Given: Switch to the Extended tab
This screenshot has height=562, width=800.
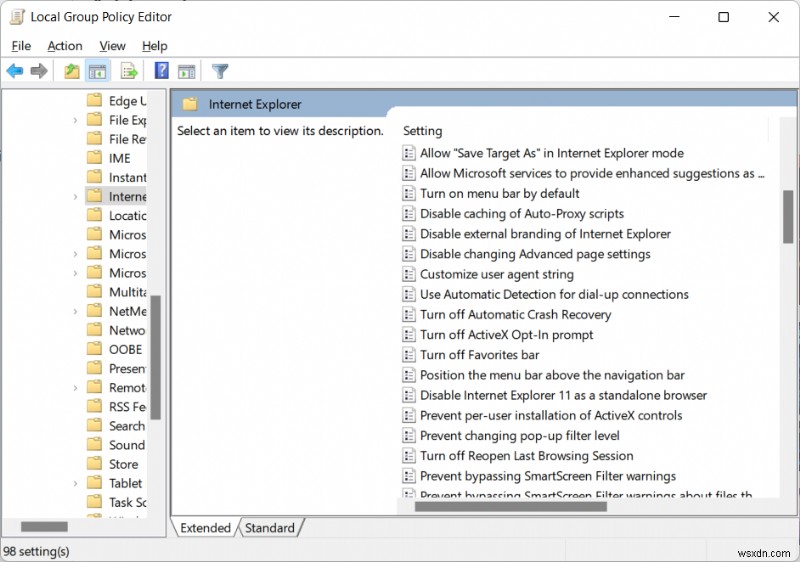Looking at the screenshot, I should 205,528.
